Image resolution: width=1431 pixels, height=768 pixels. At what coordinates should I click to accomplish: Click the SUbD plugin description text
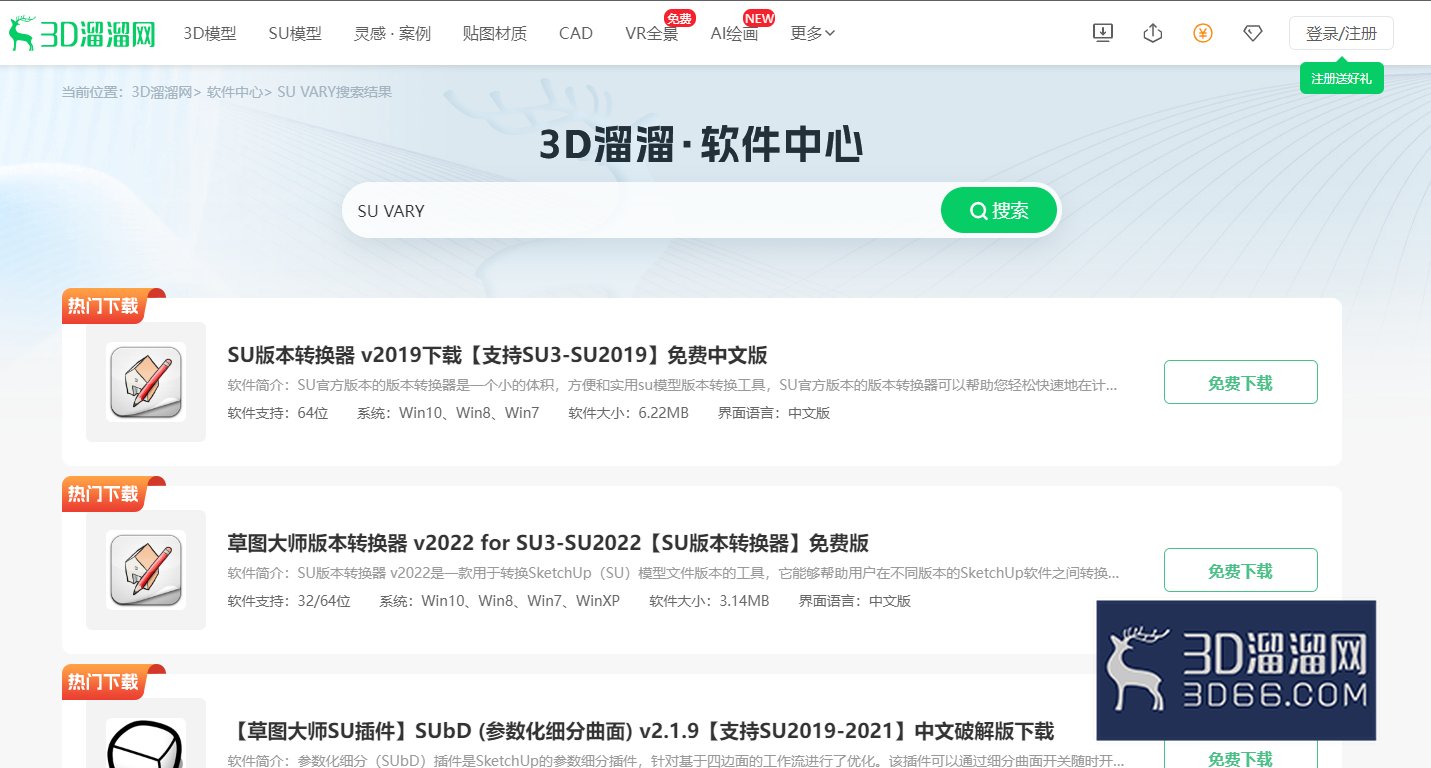click(676, 761)
